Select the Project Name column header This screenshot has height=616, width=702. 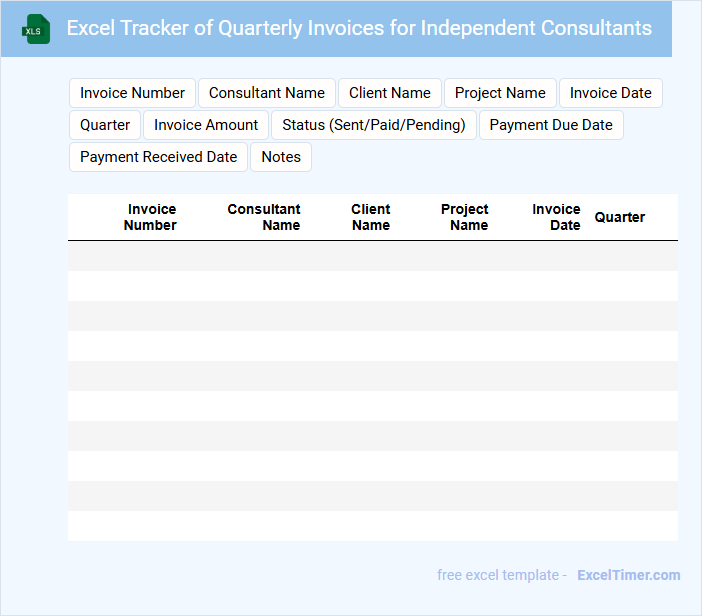pos(465,217)
